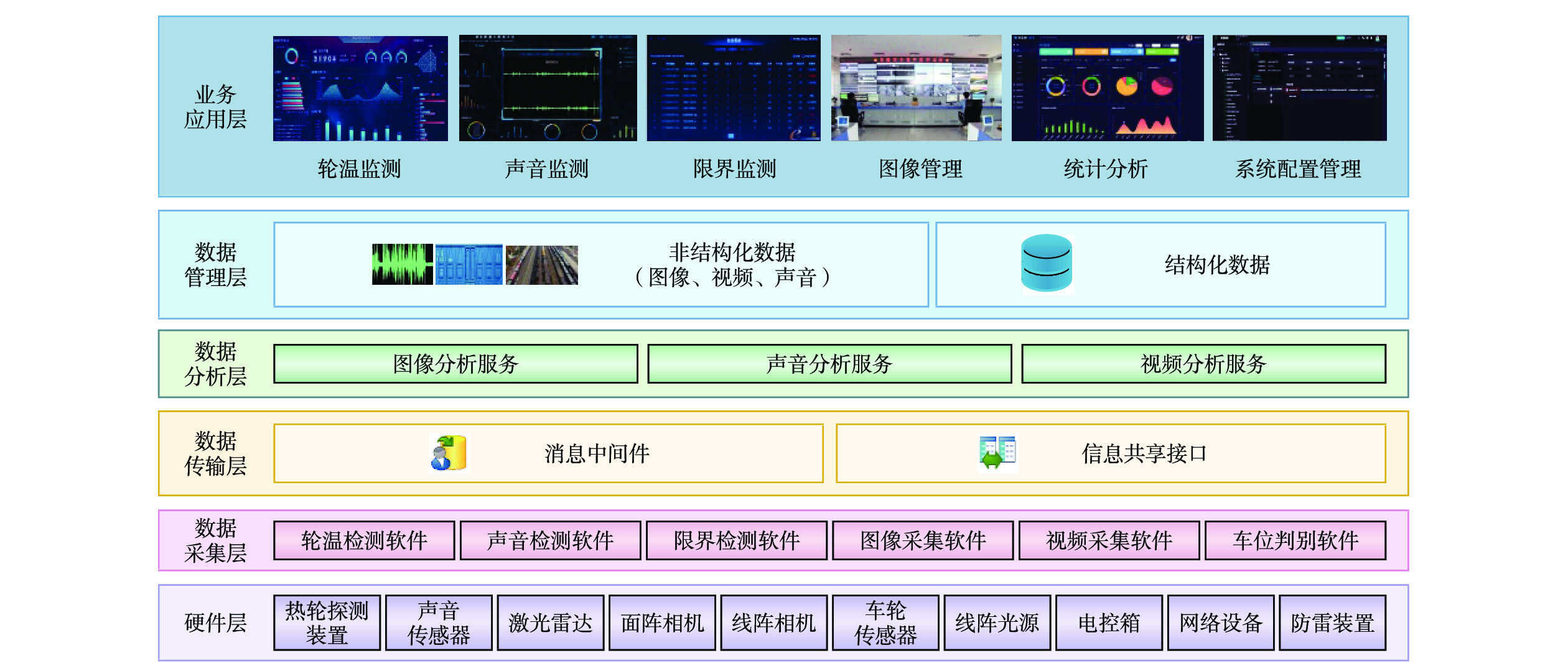
Task: Open the 系统配置管理 screenshot
Action: (1299, 88)
